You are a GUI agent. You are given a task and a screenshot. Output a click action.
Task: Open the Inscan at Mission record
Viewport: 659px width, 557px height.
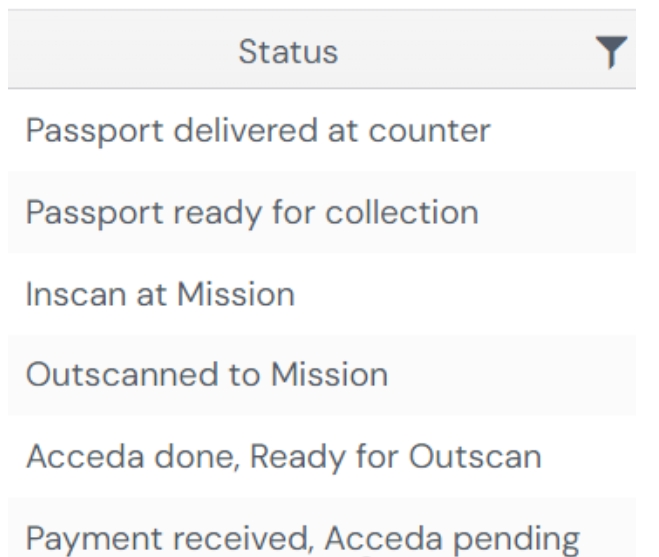coord(160,295)
